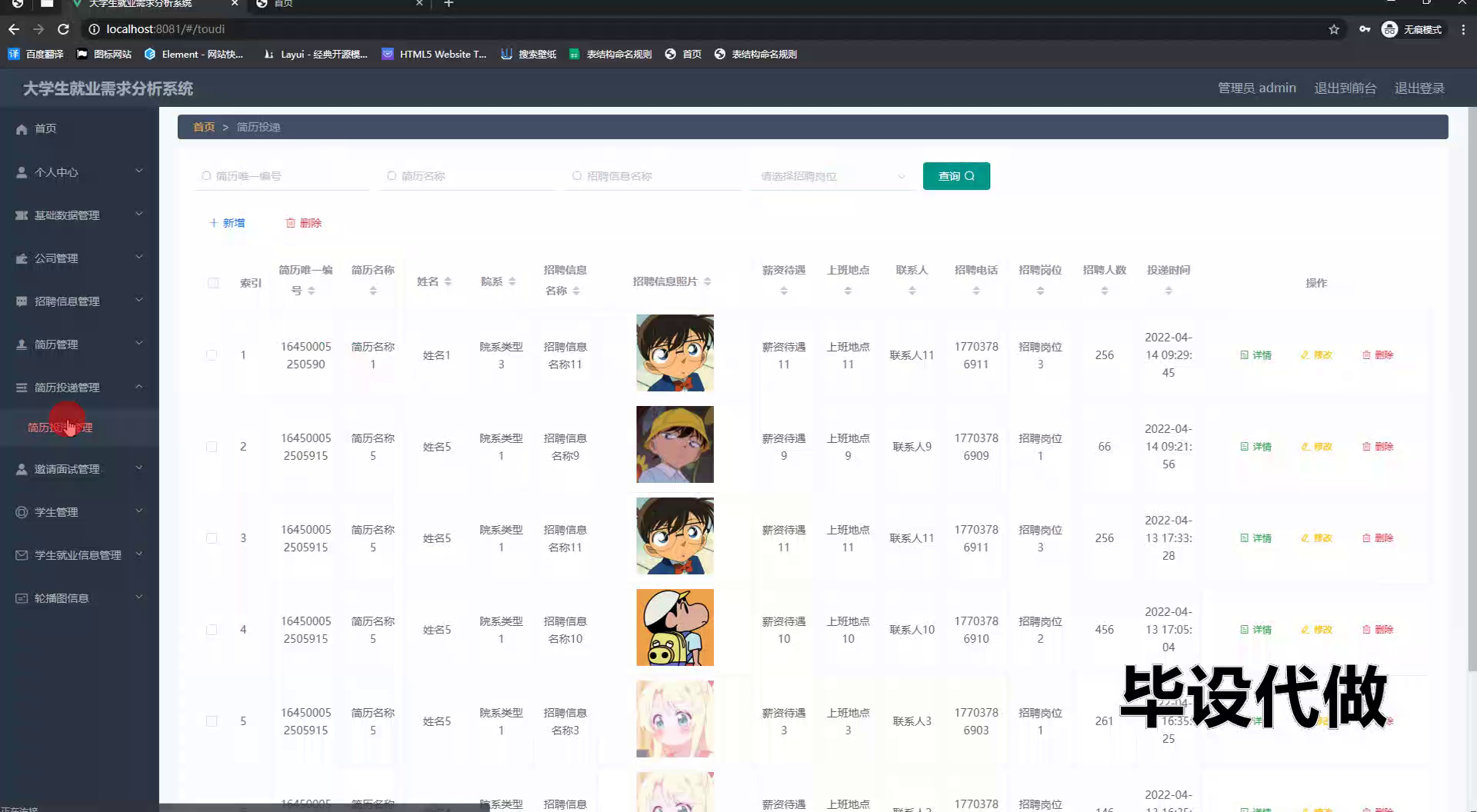The height and width of the screenshot is (812, 1477).
Task: Click the browser address bar URL
Action: (x=165, y=29)
